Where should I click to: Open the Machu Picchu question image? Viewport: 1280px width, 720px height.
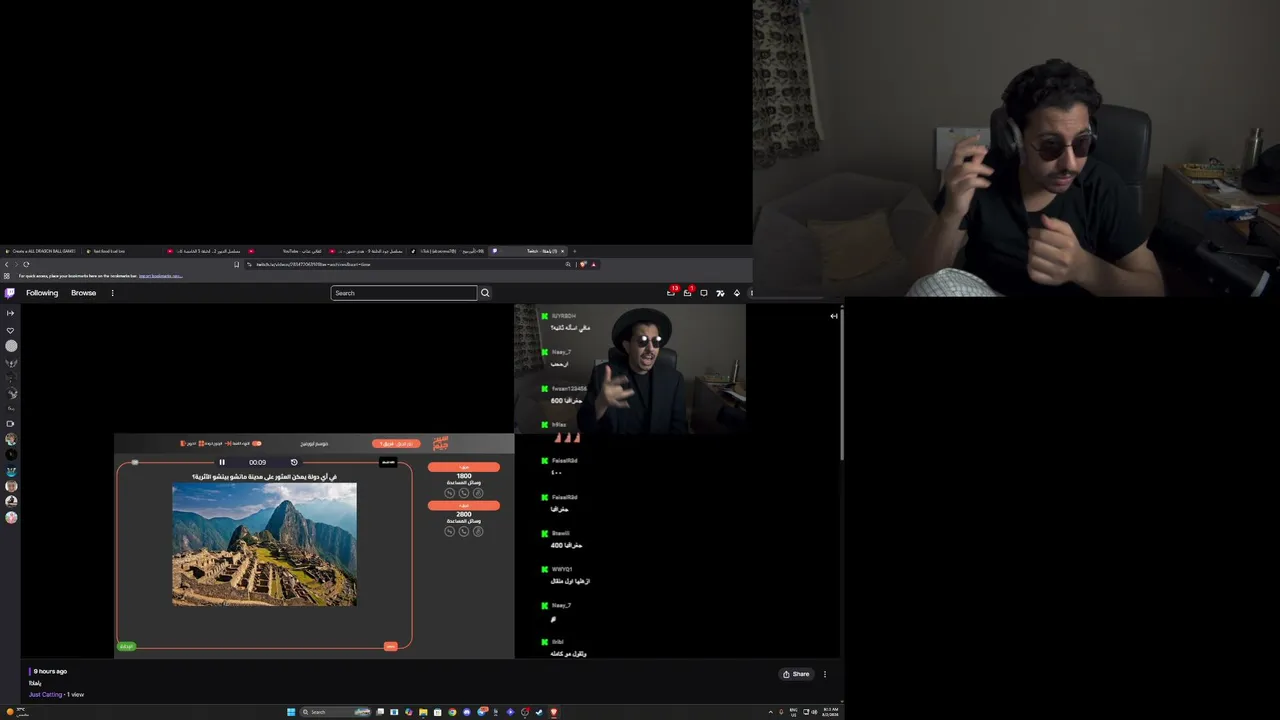(x=264, y=544)
